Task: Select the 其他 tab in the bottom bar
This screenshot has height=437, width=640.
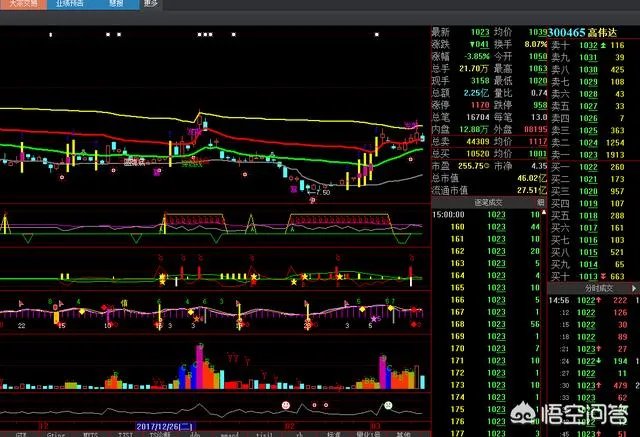Action: tap(404, 432)
